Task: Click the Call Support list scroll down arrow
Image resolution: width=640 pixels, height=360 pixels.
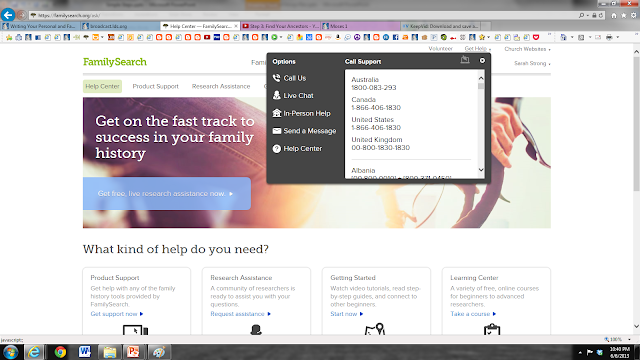Action: pos(481,170)
